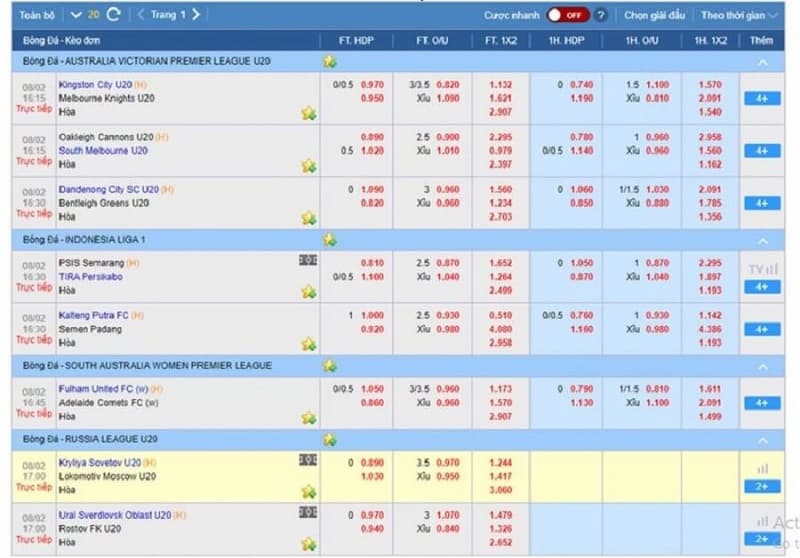Favorite the Australia Victorian Premier League U20 star

[x=330, y=61]
